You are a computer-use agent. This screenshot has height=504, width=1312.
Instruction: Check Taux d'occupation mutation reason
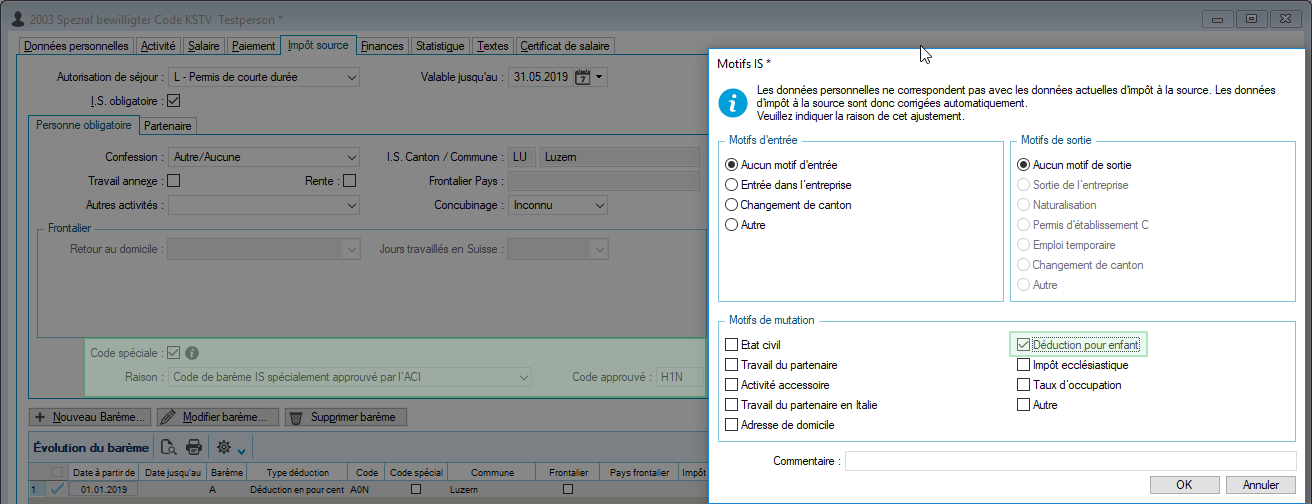click(1023, 385)
